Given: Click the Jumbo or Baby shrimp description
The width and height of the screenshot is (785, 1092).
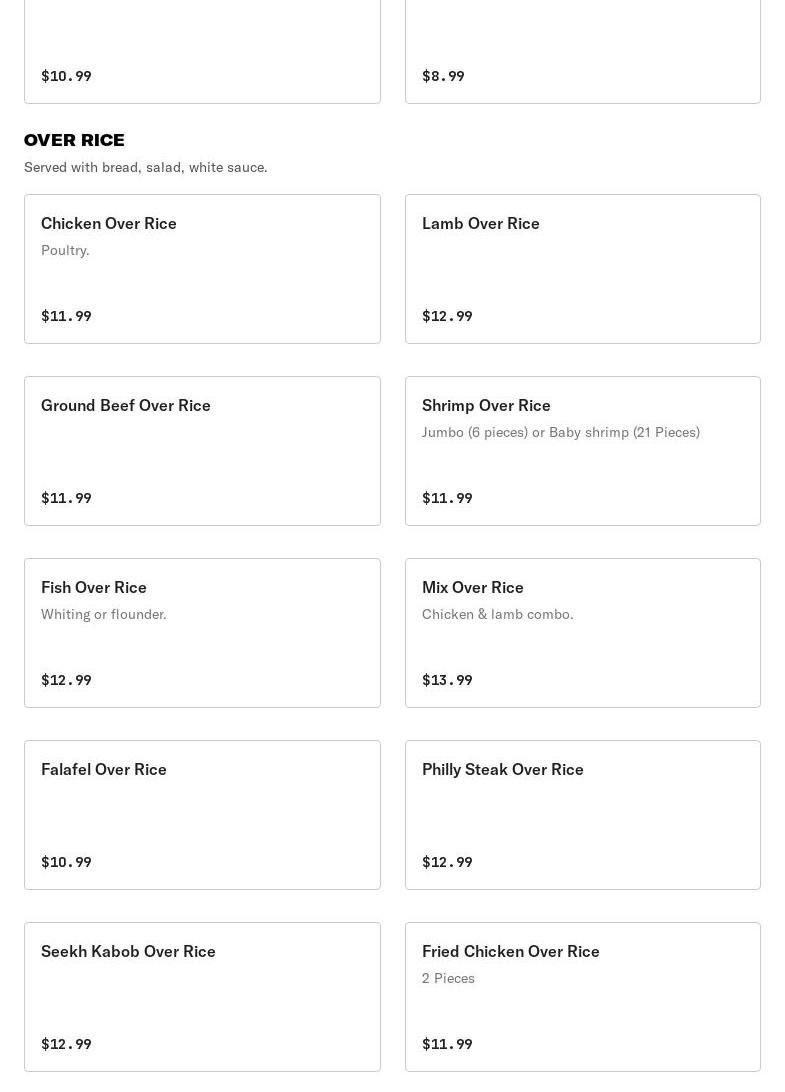Looking at the screenshot, I should pyautogui.click(x=560, y=432).
